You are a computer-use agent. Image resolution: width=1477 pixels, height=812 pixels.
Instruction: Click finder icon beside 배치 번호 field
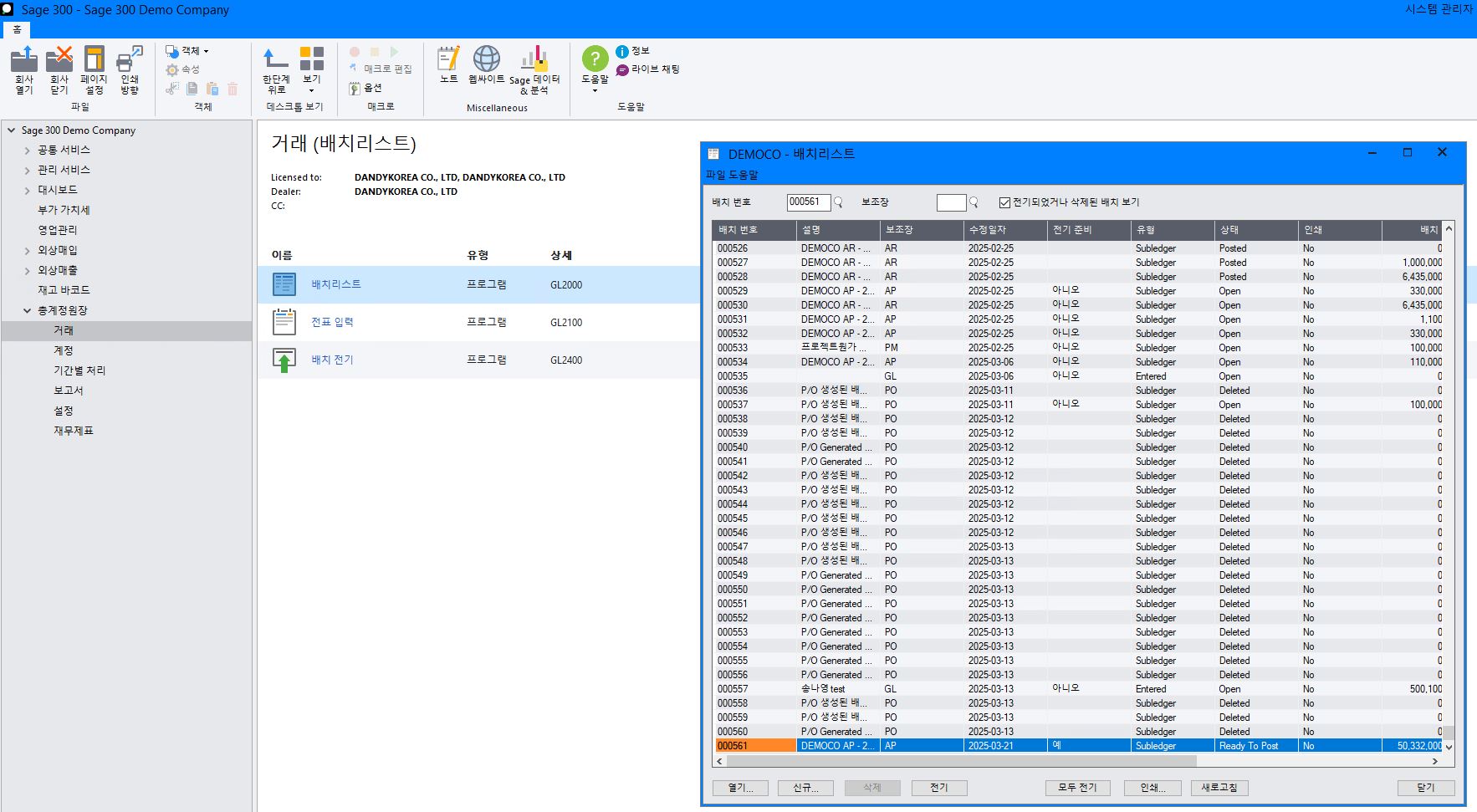point(839,202)
